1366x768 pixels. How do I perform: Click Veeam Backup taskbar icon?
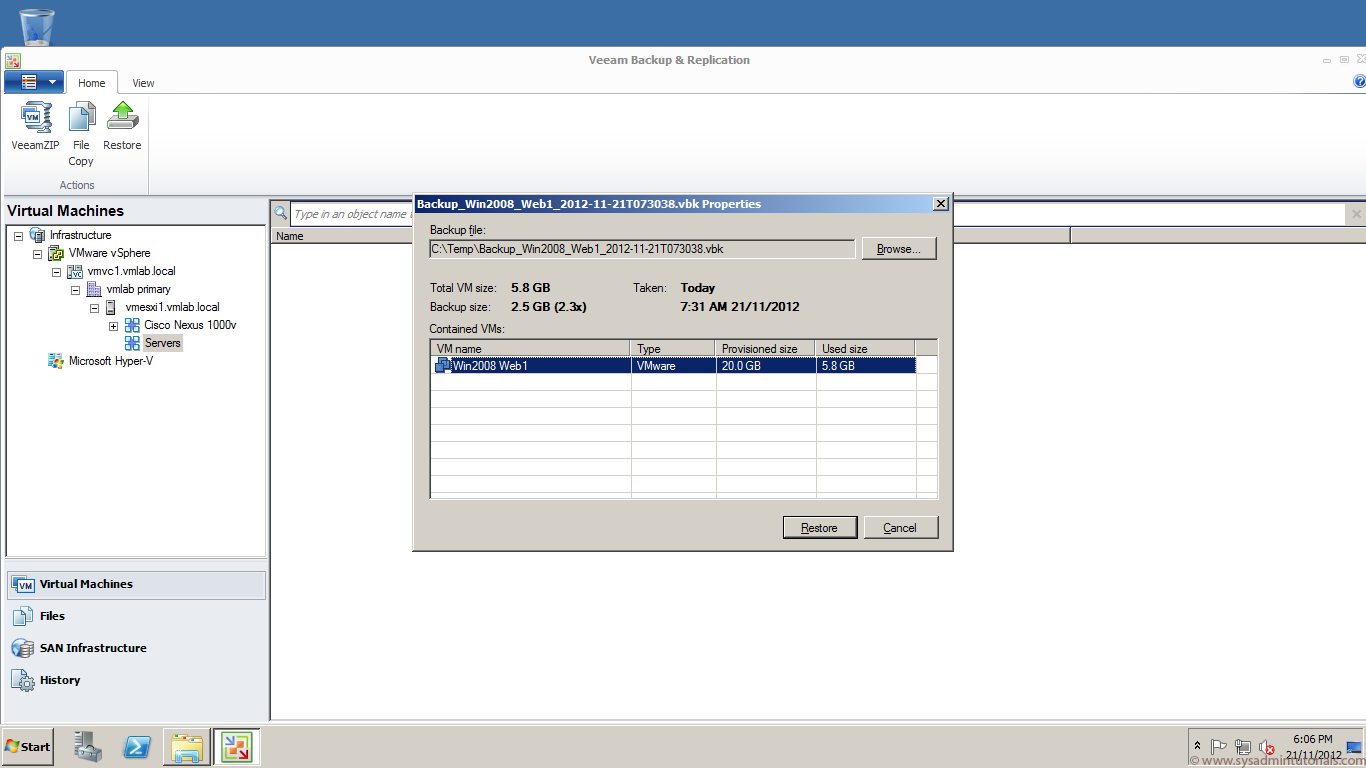(x=236, y=746)
